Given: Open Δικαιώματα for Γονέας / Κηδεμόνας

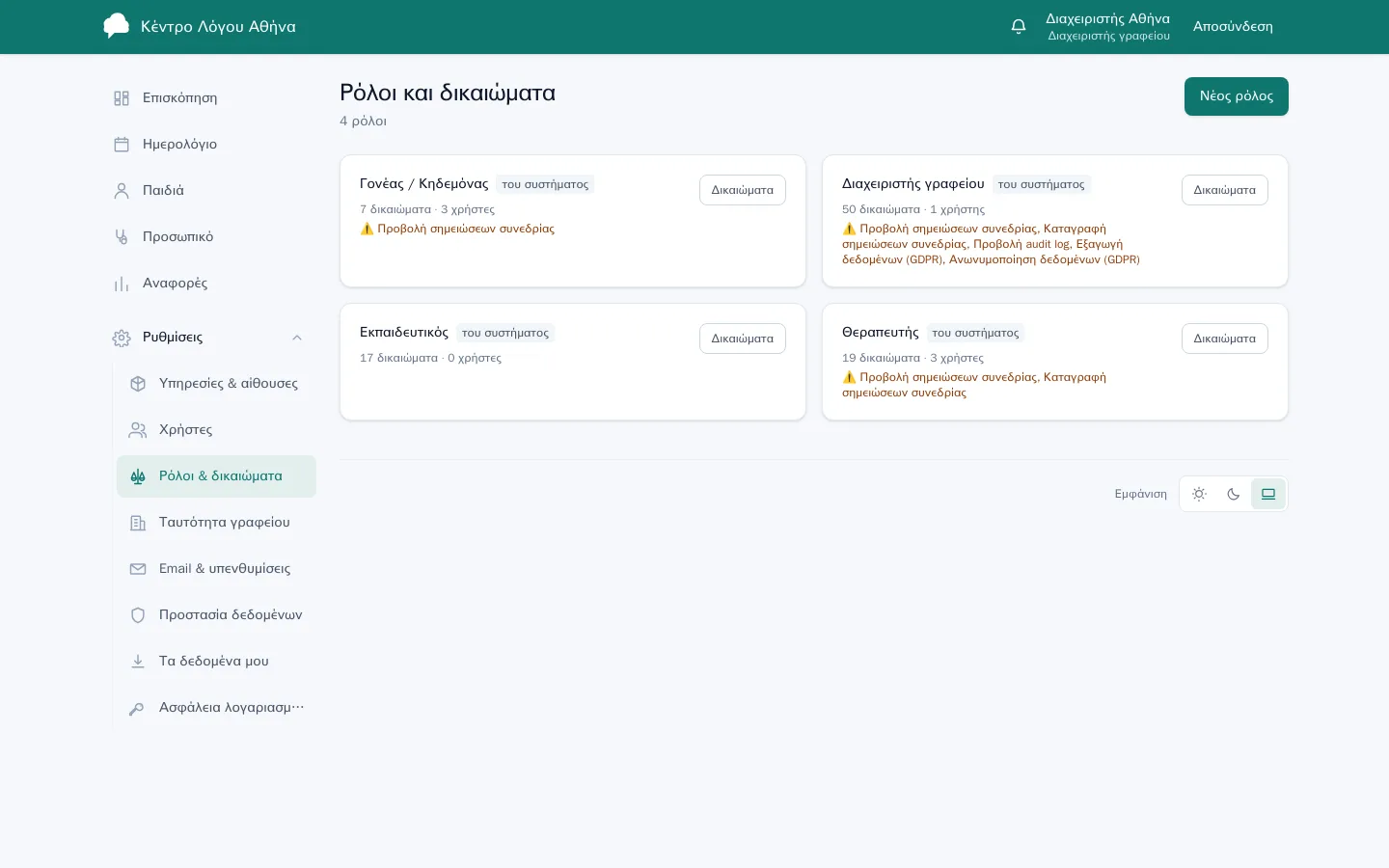Looking at the screenshot, I should point(743,190).
